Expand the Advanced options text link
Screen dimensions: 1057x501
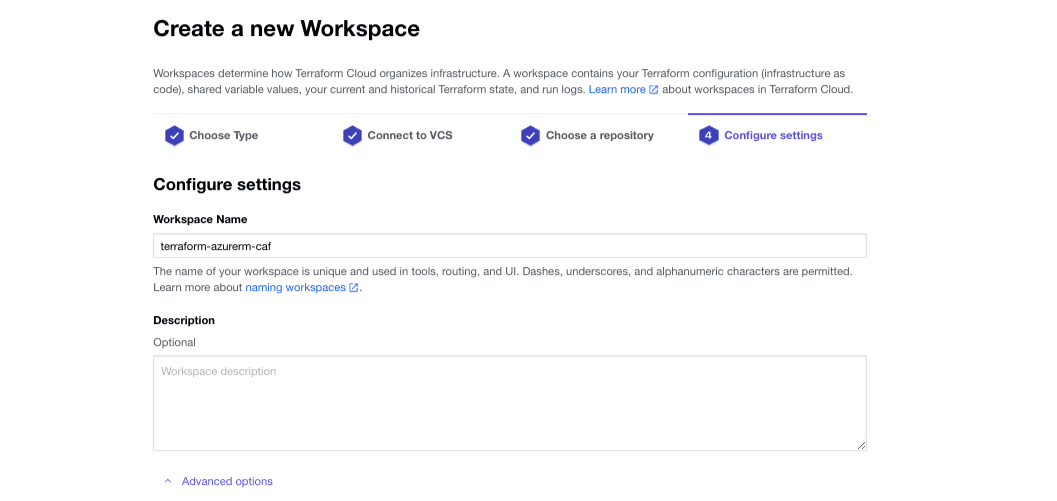(x=227, y=482)
